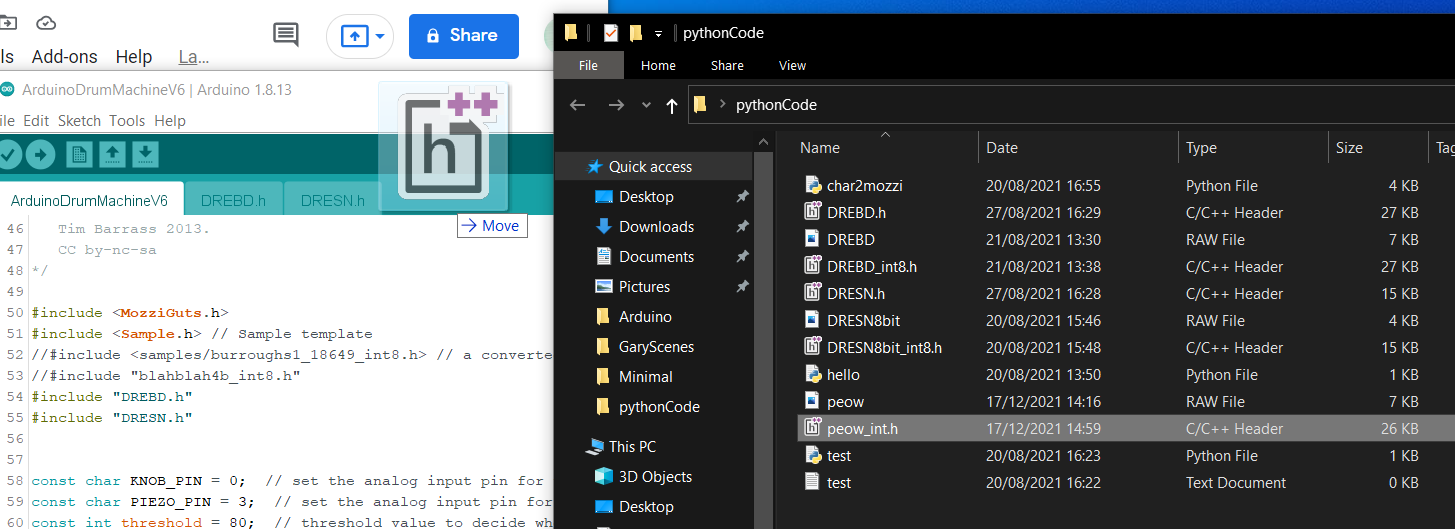The image size is (1455, 529).
Task: Click the blue Share button
Action: click(x=464, y=36)
